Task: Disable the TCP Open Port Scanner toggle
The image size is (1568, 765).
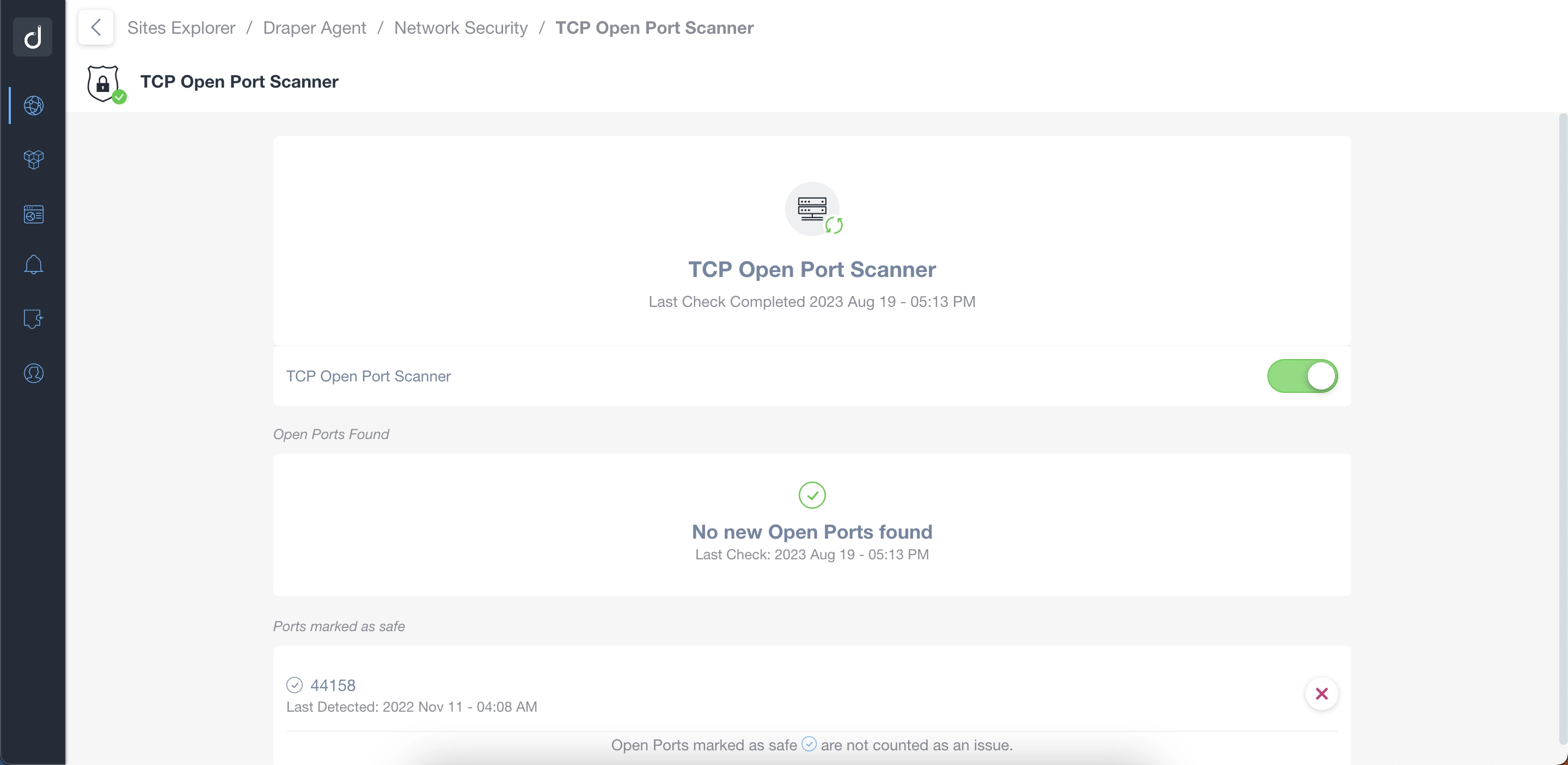Action: (x=1302, y=376)
